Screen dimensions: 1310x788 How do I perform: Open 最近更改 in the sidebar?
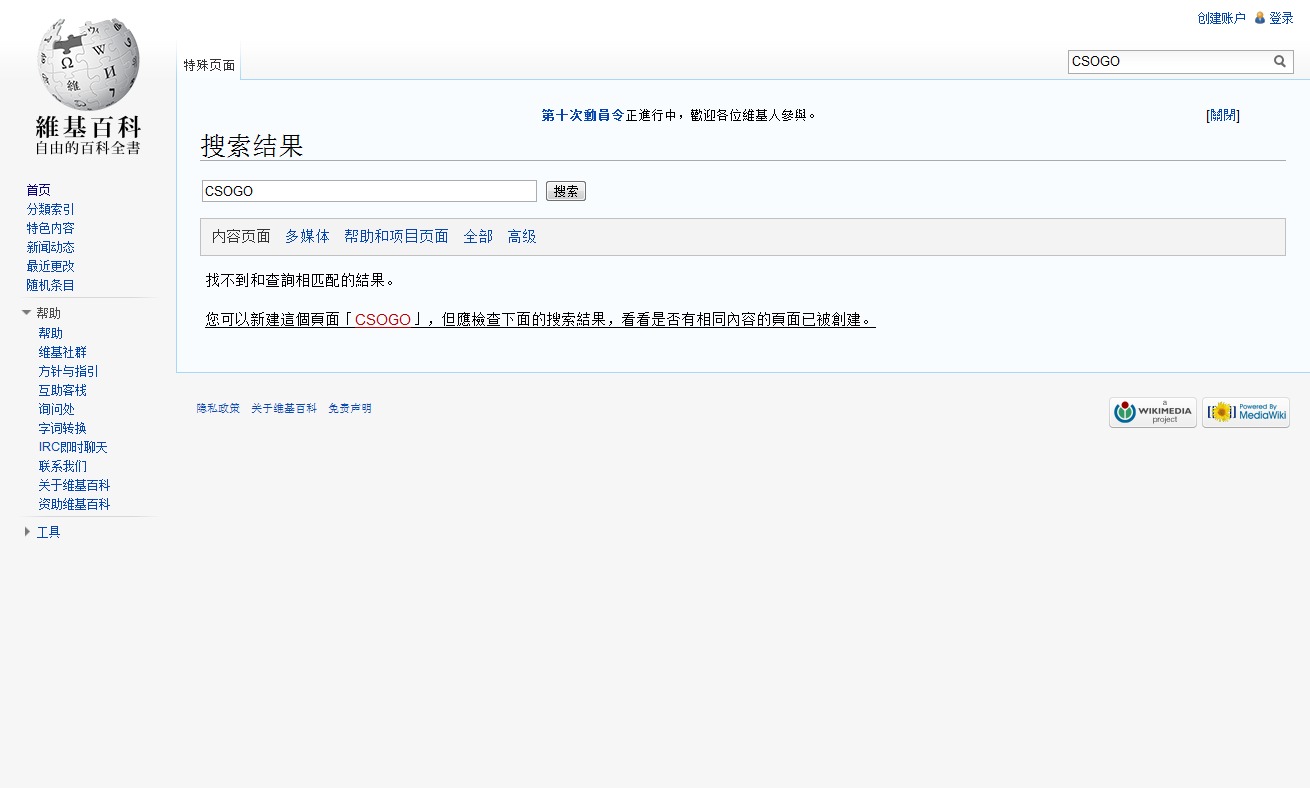pyautogui.click(x=50, y=266)
